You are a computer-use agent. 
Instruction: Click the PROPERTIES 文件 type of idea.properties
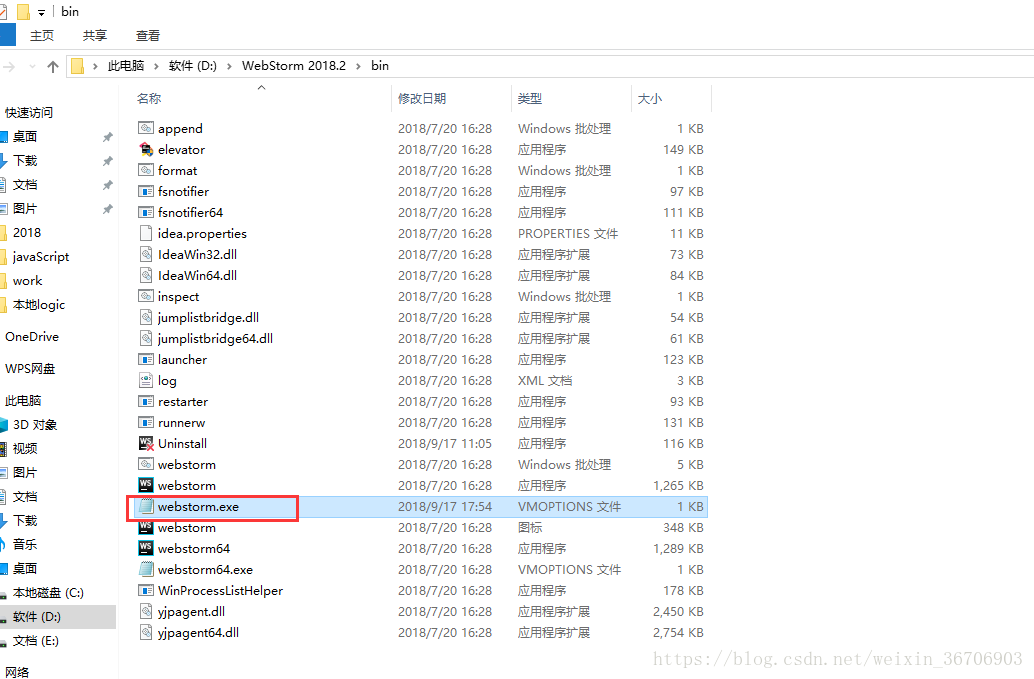pyautogui.click(x=568, y=233)
